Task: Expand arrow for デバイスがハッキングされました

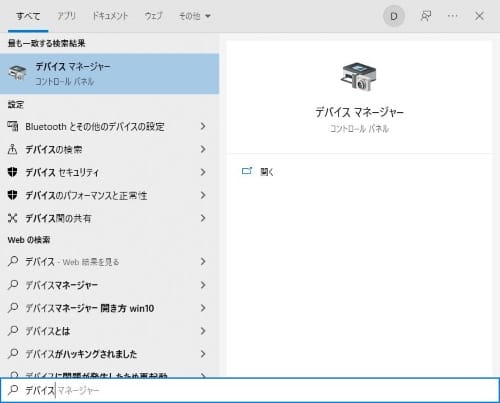Action: 203,354
